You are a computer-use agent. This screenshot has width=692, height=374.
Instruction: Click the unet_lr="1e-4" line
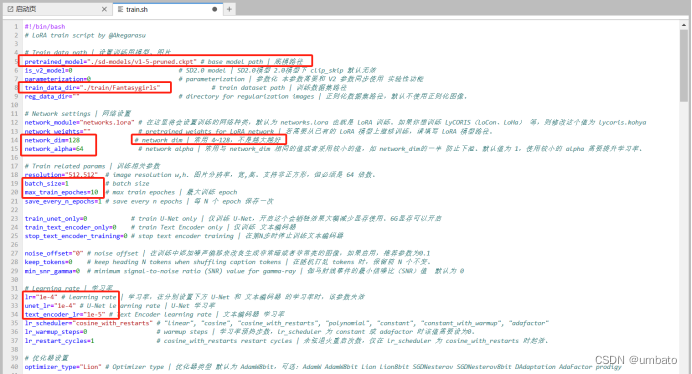click(50, 306)
